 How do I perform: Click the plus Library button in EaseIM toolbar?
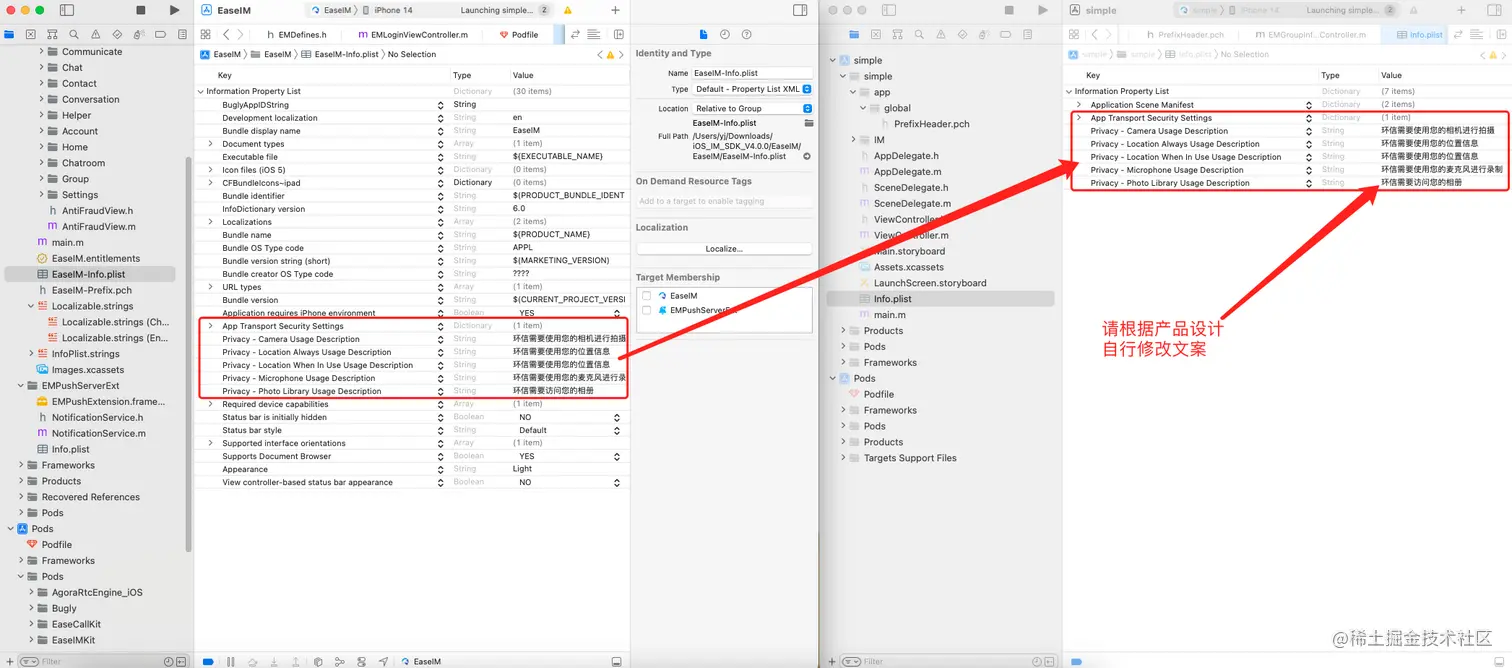(615, 10)
